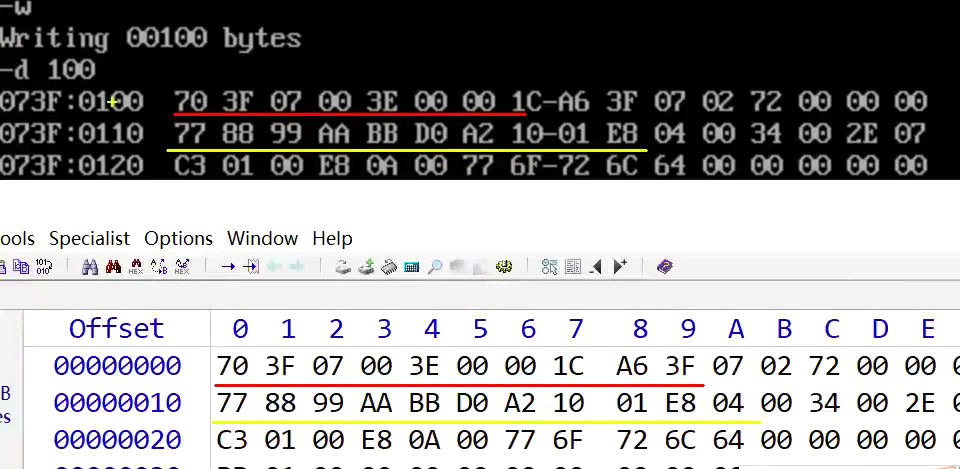
Task: Click hex column header E
Action: coord(928,329)
